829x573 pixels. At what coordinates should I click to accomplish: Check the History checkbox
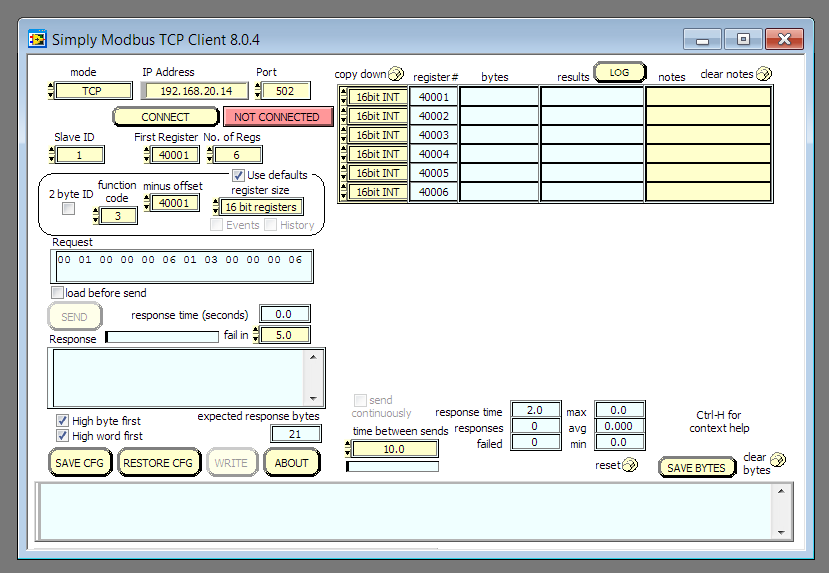[270, 225]
